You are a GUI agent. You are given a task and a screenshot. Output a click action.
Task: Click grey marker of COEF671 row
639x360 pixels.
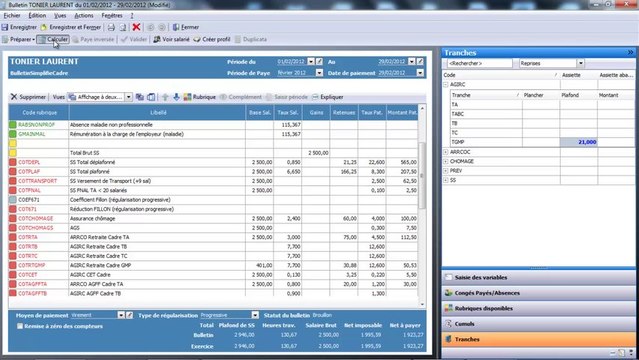tap(13, 200)
